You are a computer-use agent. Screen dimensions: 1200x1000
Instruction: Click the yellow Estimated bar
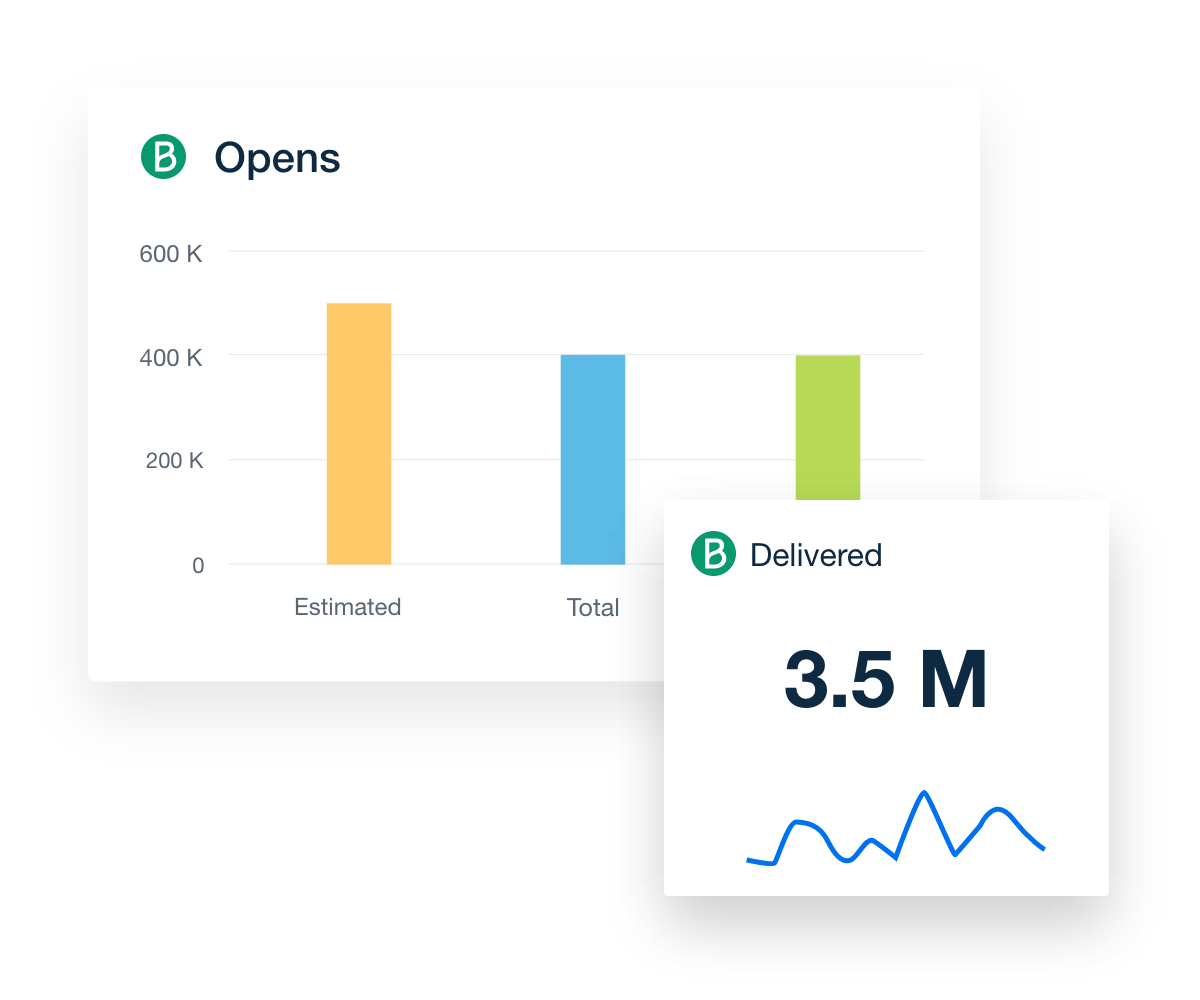[x=359, y=433]
